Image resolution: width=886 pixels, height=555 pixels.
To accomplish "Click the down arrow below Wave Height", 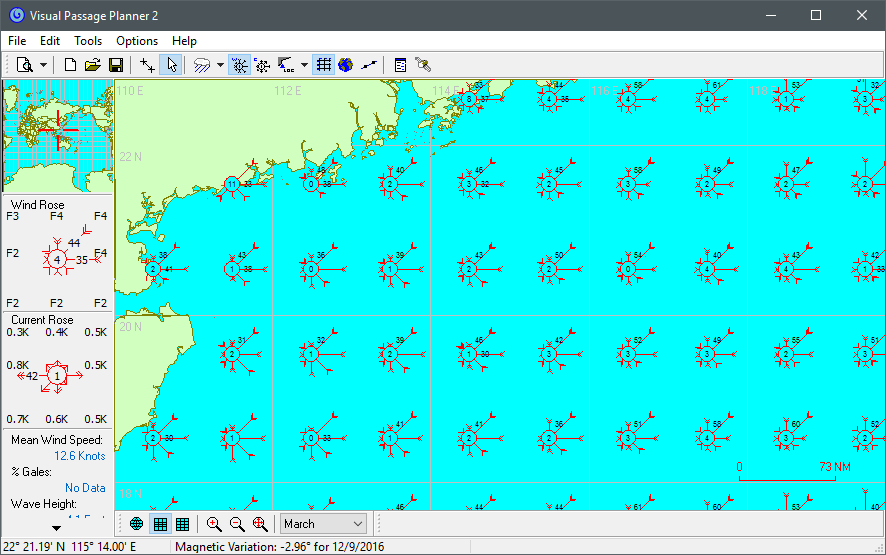I will (57, 527).
